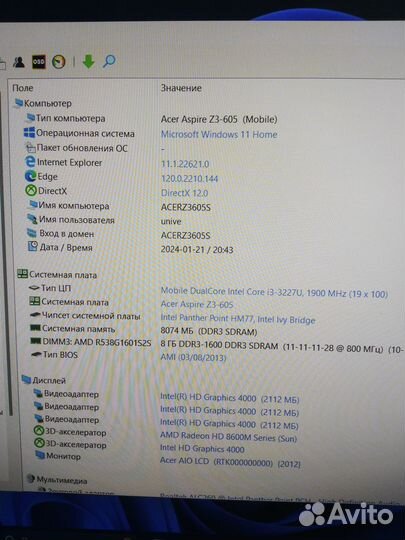The width and height of the screenshot is (405, 540).
Task: Click the Монитор icon
Action: [x=40, y=455]
